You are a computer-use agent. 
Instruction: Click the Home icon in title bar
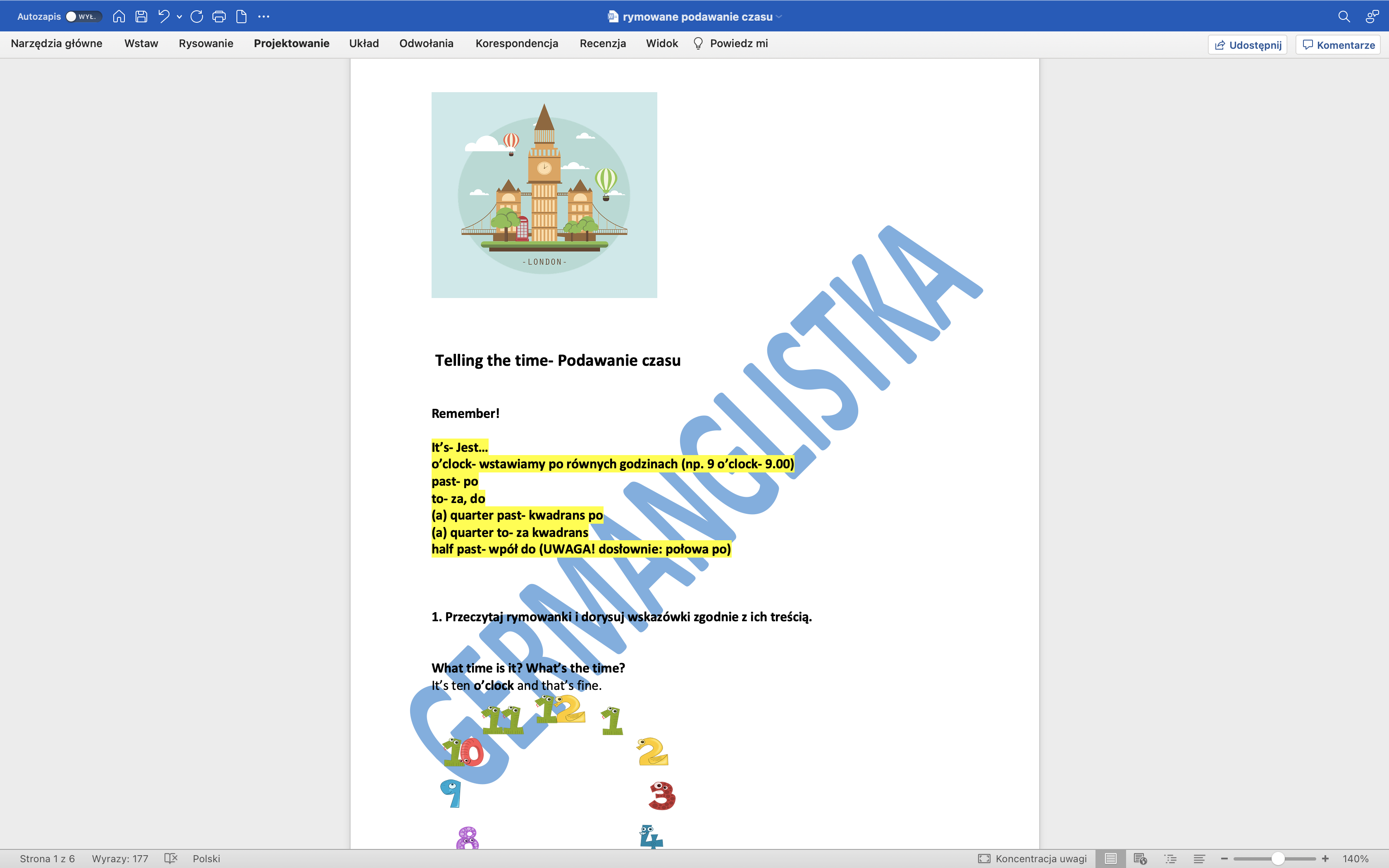point(119,17)
